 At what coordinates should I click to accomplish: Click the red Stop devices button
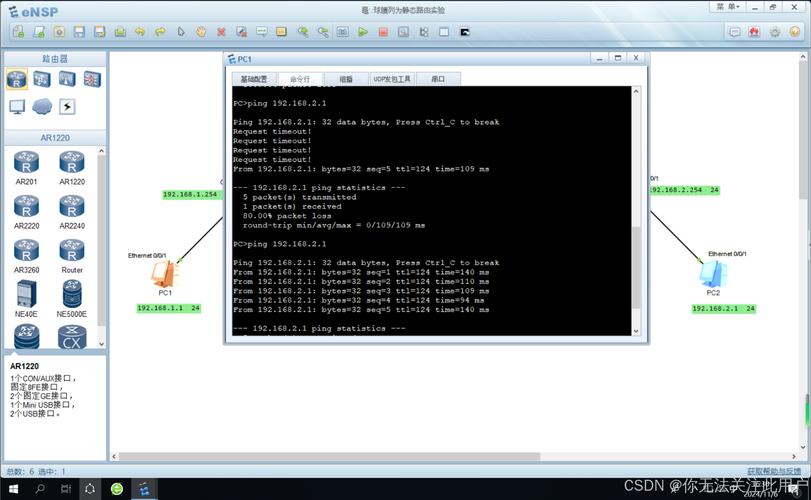[384, 32]
